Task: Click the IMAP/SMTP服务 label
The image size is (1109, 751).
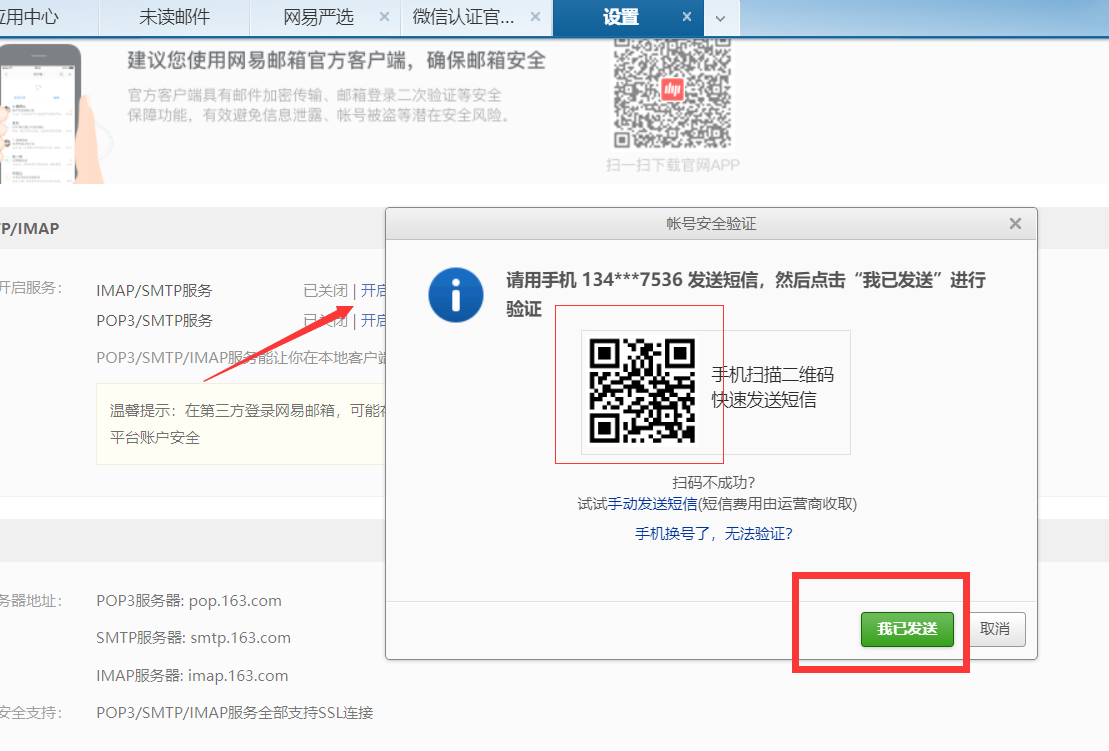Action: [x=154, y=291]
